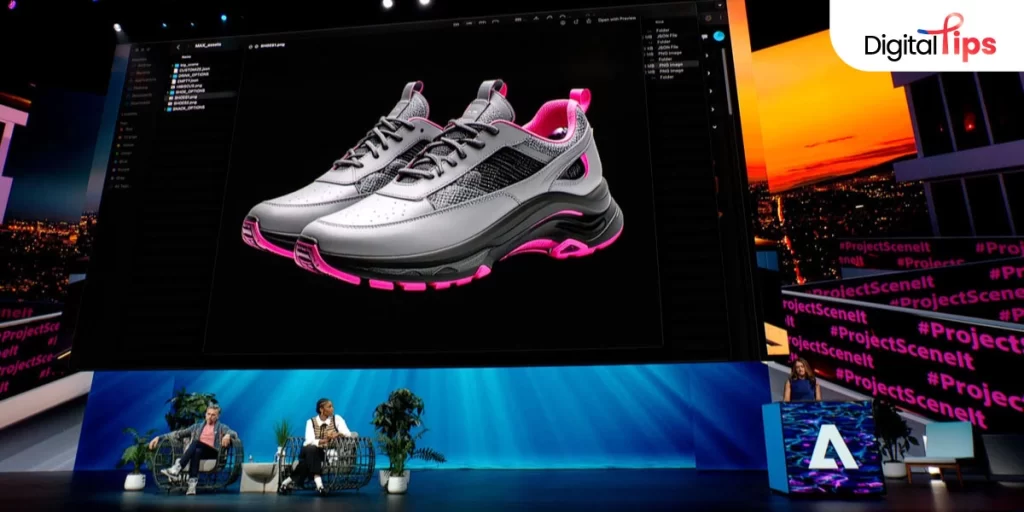Rotate the image using the Quick Look rotate icon

576,22
